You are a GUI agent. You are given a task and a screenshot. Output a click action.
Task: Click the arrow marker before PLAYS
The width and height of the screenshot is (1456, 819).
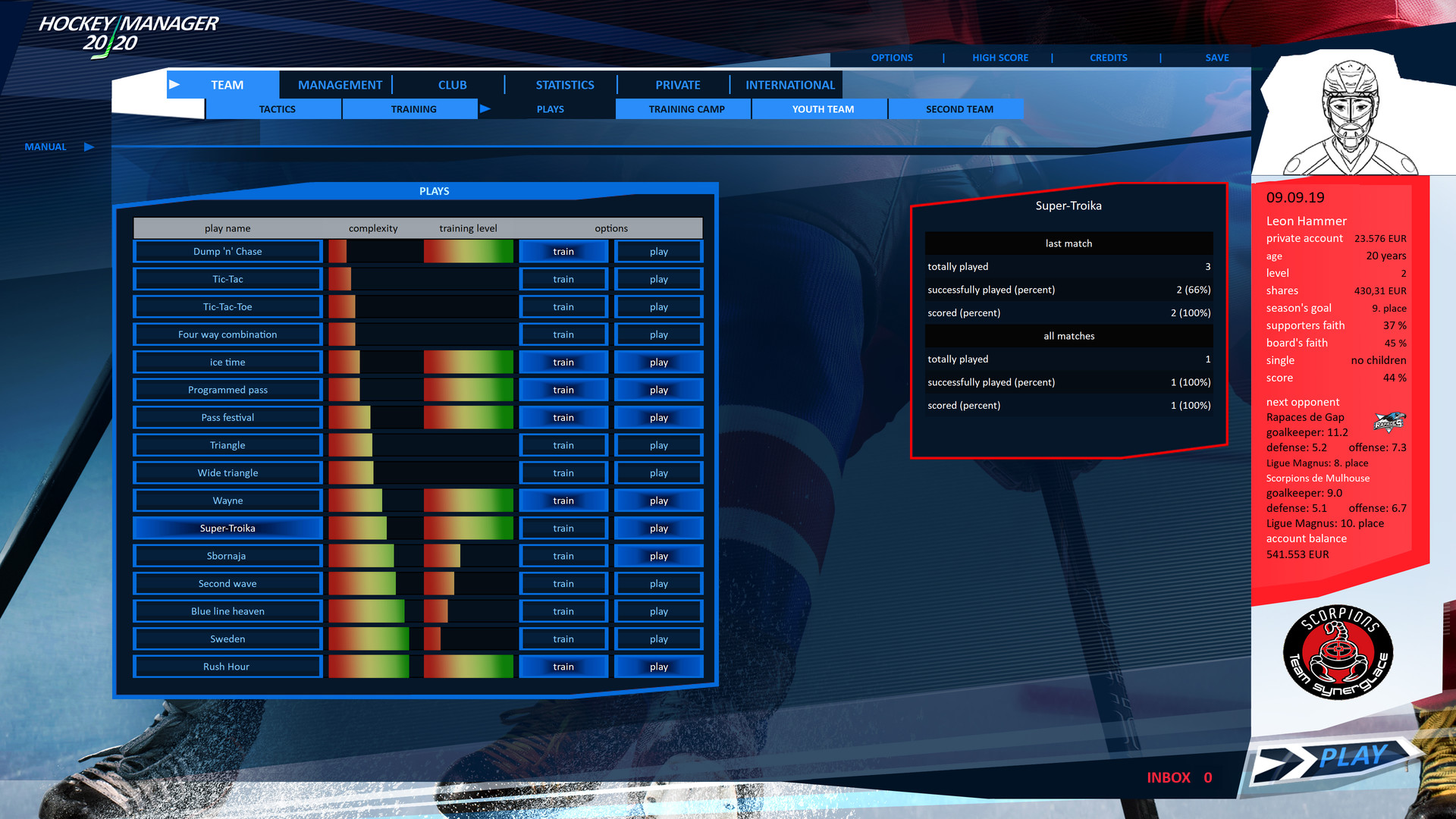tap(485, 109)
